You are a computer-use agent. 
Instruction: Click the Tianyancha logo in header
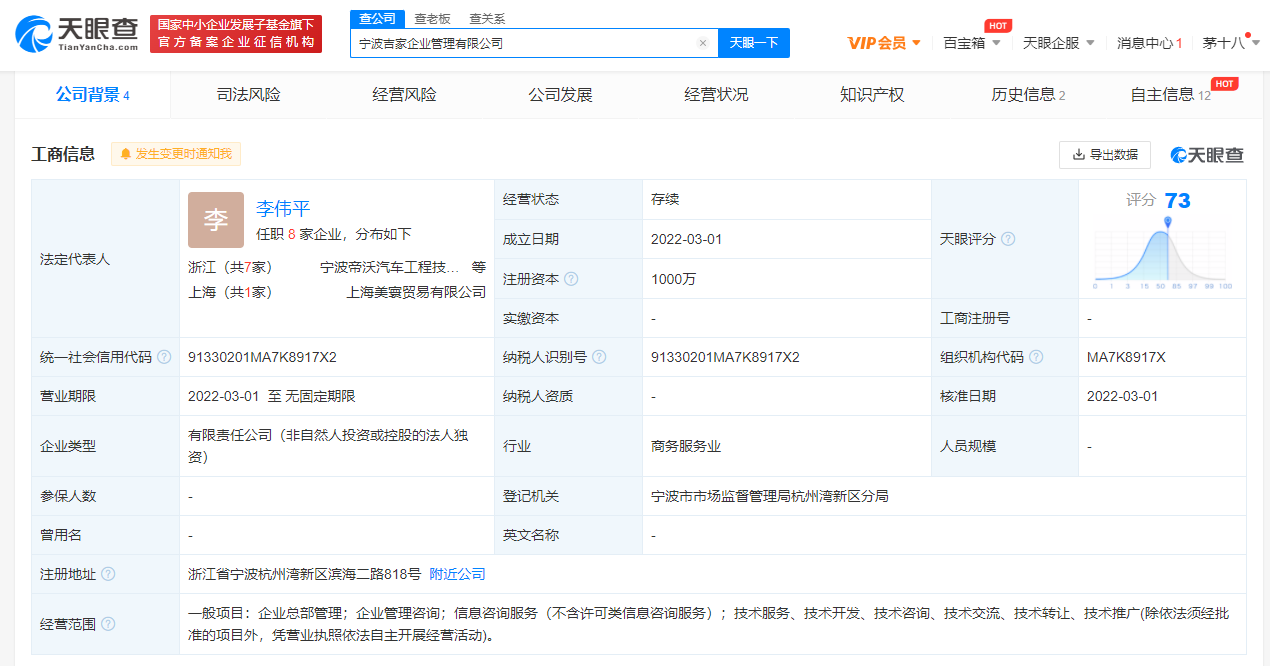pos(78,34)
